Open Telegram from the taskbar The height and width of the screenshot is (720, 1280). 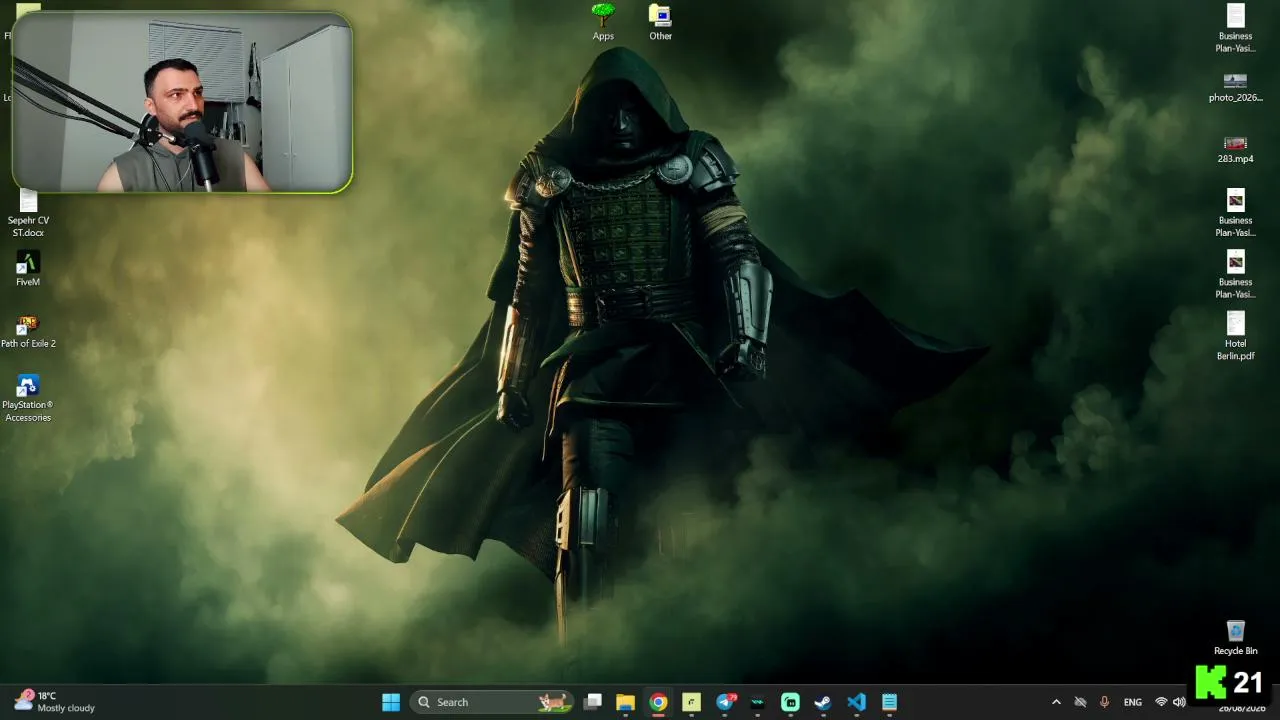click(725, 702)
